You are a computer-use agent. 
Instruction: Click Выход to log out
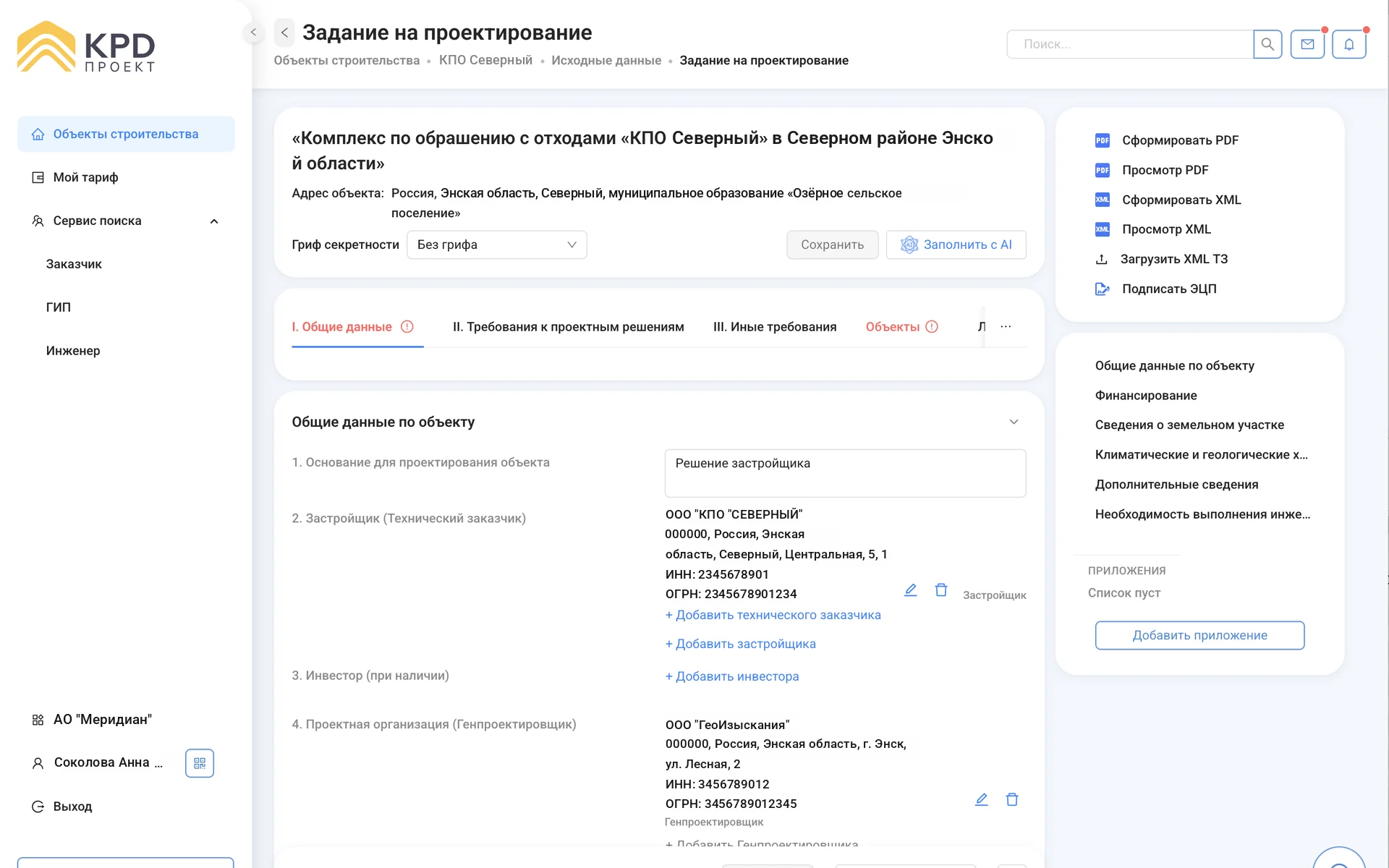(62, 807)
